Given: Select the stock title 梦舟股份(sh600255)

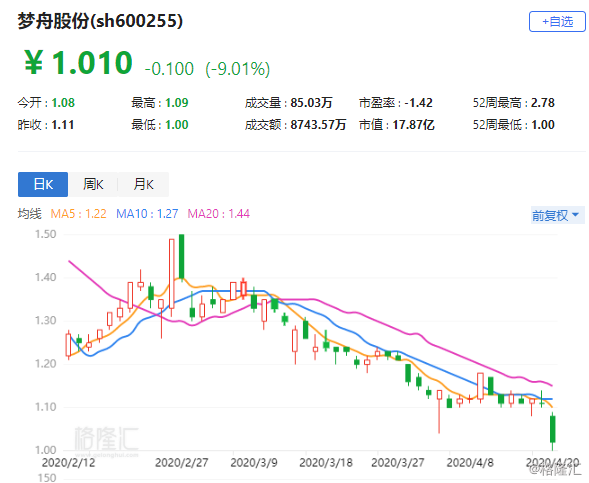Looking at the screenshot, I should [x=100, y=21].
